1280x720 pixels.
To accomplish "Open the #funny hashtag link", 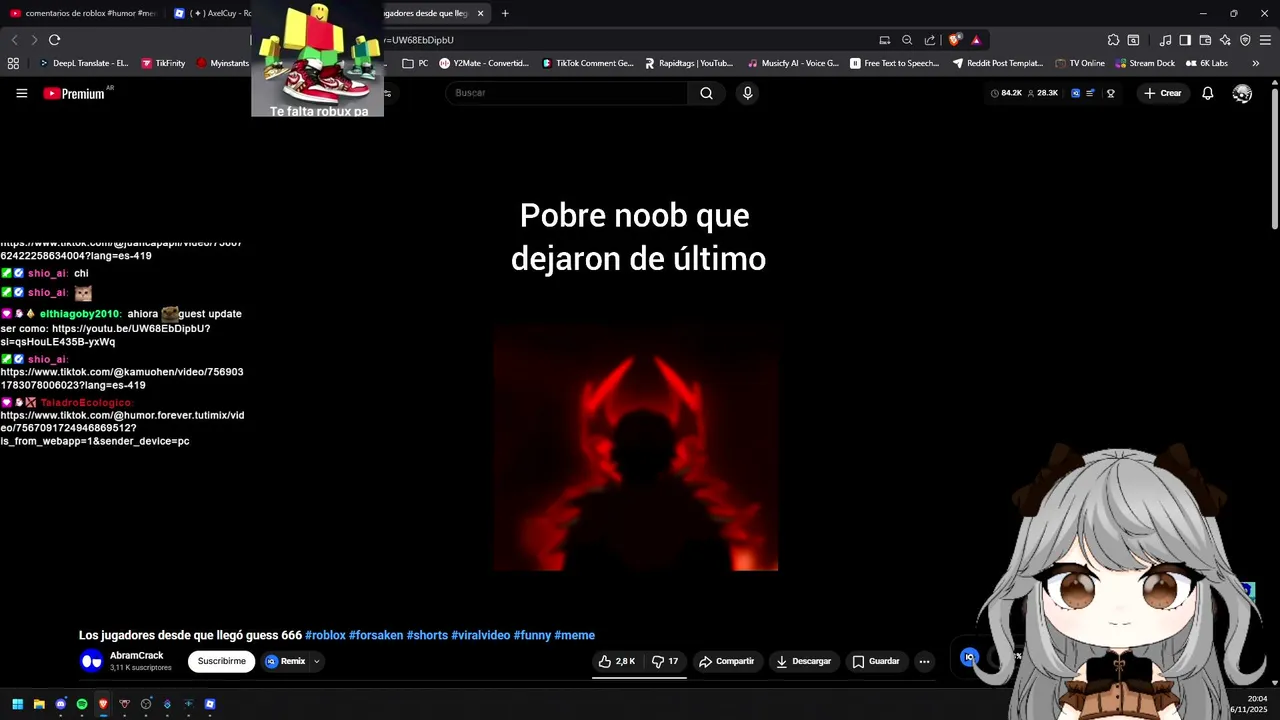I will [x=533, y=635].
